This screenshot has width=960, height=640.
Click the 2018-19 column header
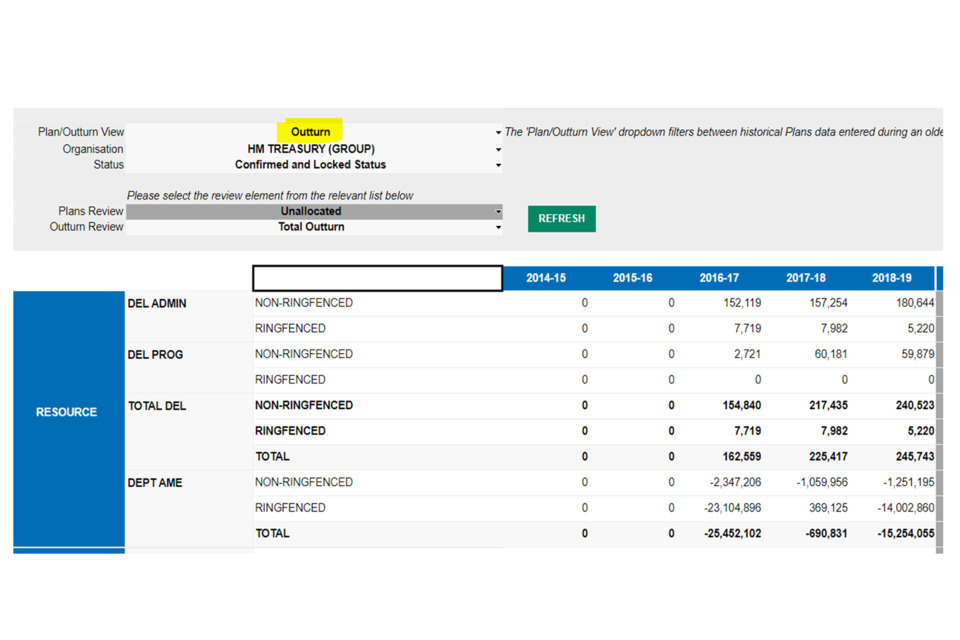892,278
